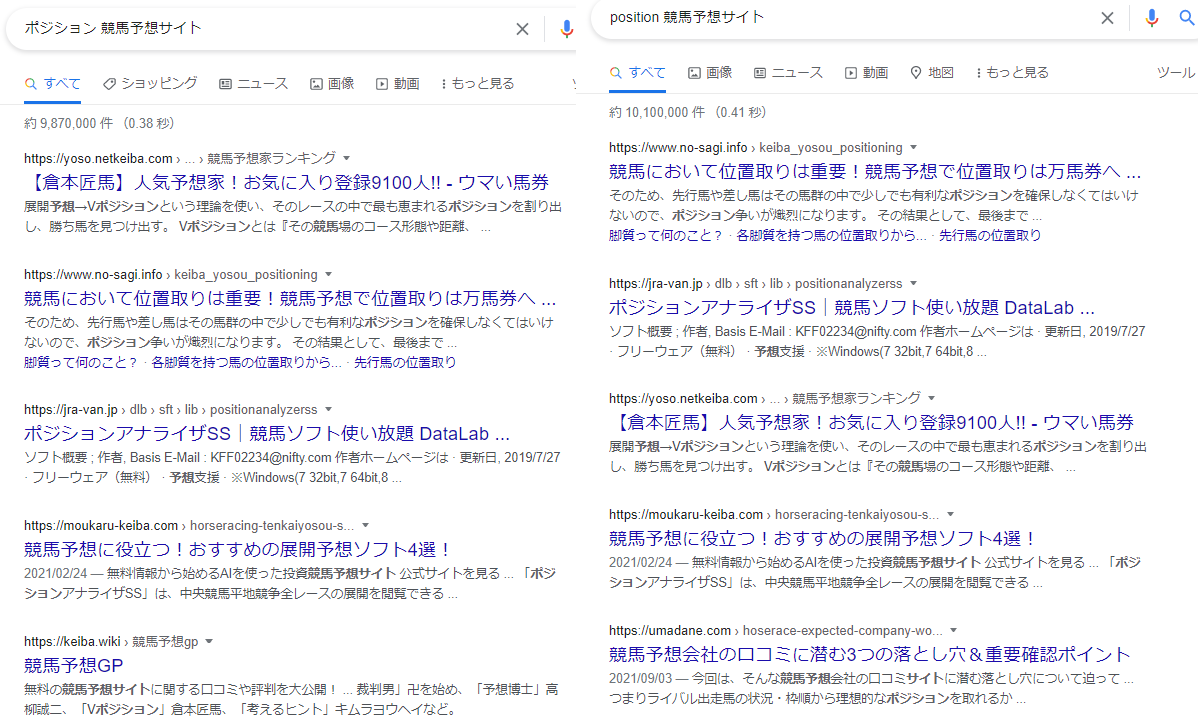Open 先行馬の位置取り sitelink in left window
Viewport: 1198px width, 726px height.
tap(405, 362)
